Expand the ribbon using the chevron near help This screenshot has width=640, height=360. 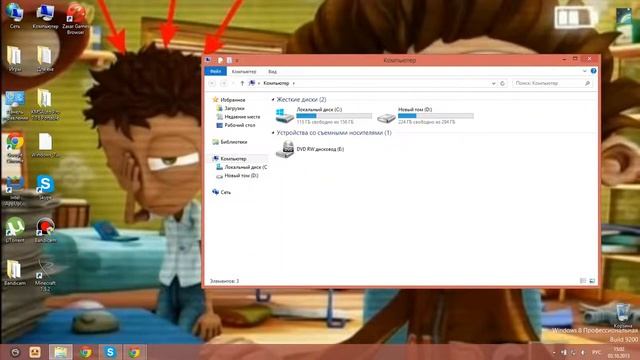pos(584,71)
